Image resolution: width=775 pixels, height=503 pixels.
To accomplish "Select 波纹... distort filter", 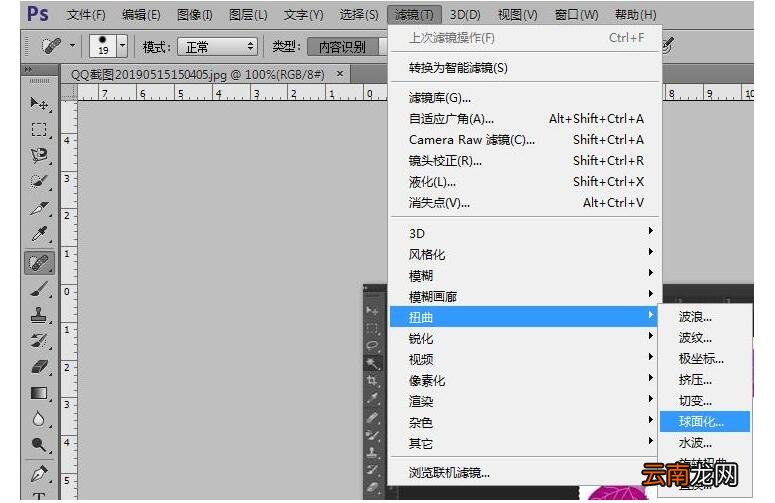I will click(705, 338).
